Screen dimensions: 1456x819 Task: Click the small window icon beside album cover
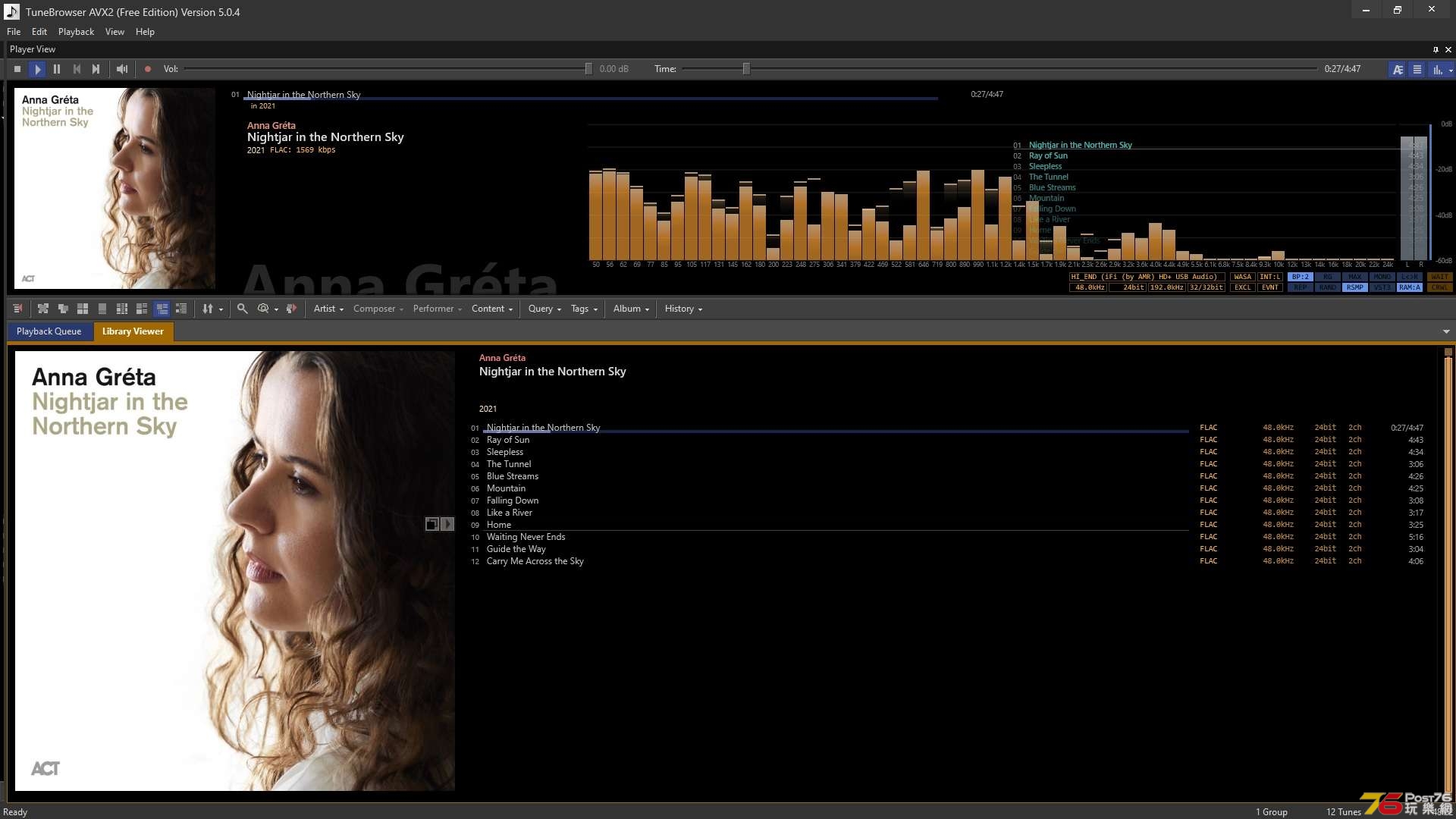[431, 524]
